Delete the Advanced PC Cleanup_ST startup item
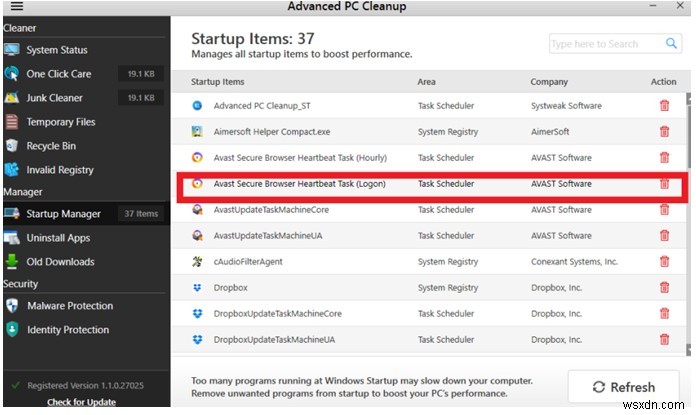Image resolution: width=696 pixels, height=415 pixels. (x=664, y=105)
